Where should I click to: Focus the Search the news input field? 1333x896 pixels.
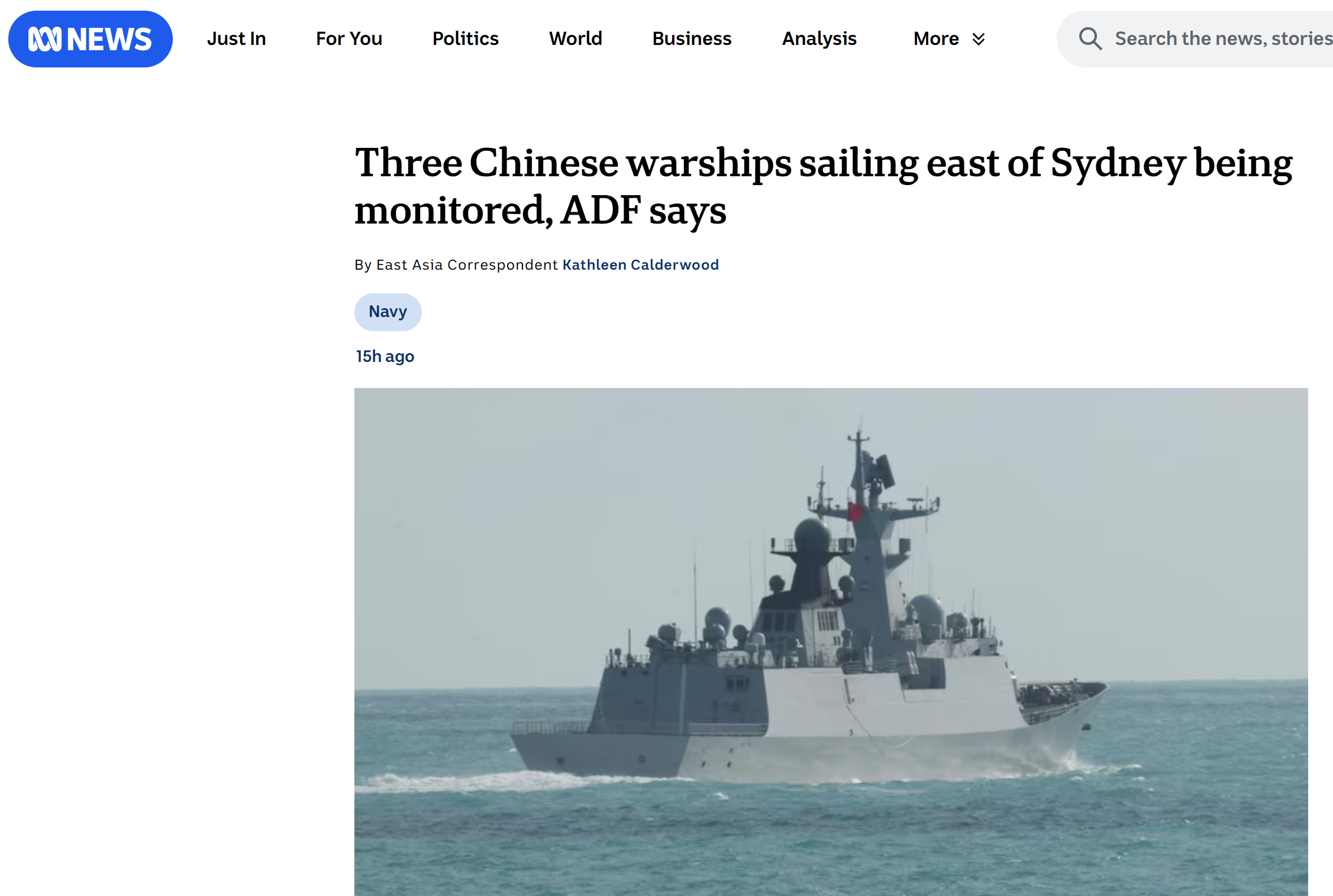pos(1195,39)
